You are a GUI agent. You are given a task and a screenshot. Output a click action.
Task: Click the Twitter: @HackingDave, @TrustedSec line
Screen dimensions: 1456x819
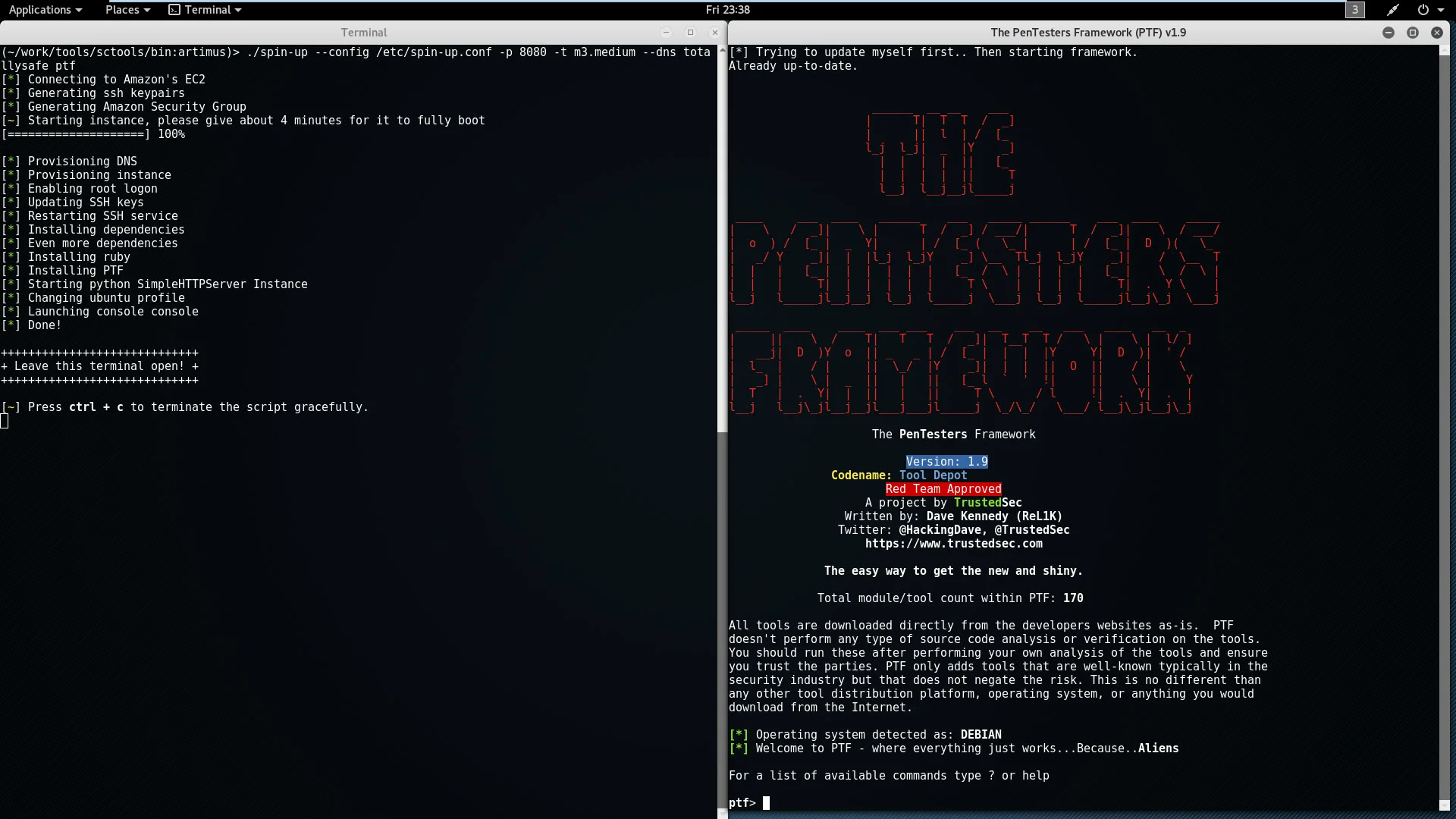point(953,530)
